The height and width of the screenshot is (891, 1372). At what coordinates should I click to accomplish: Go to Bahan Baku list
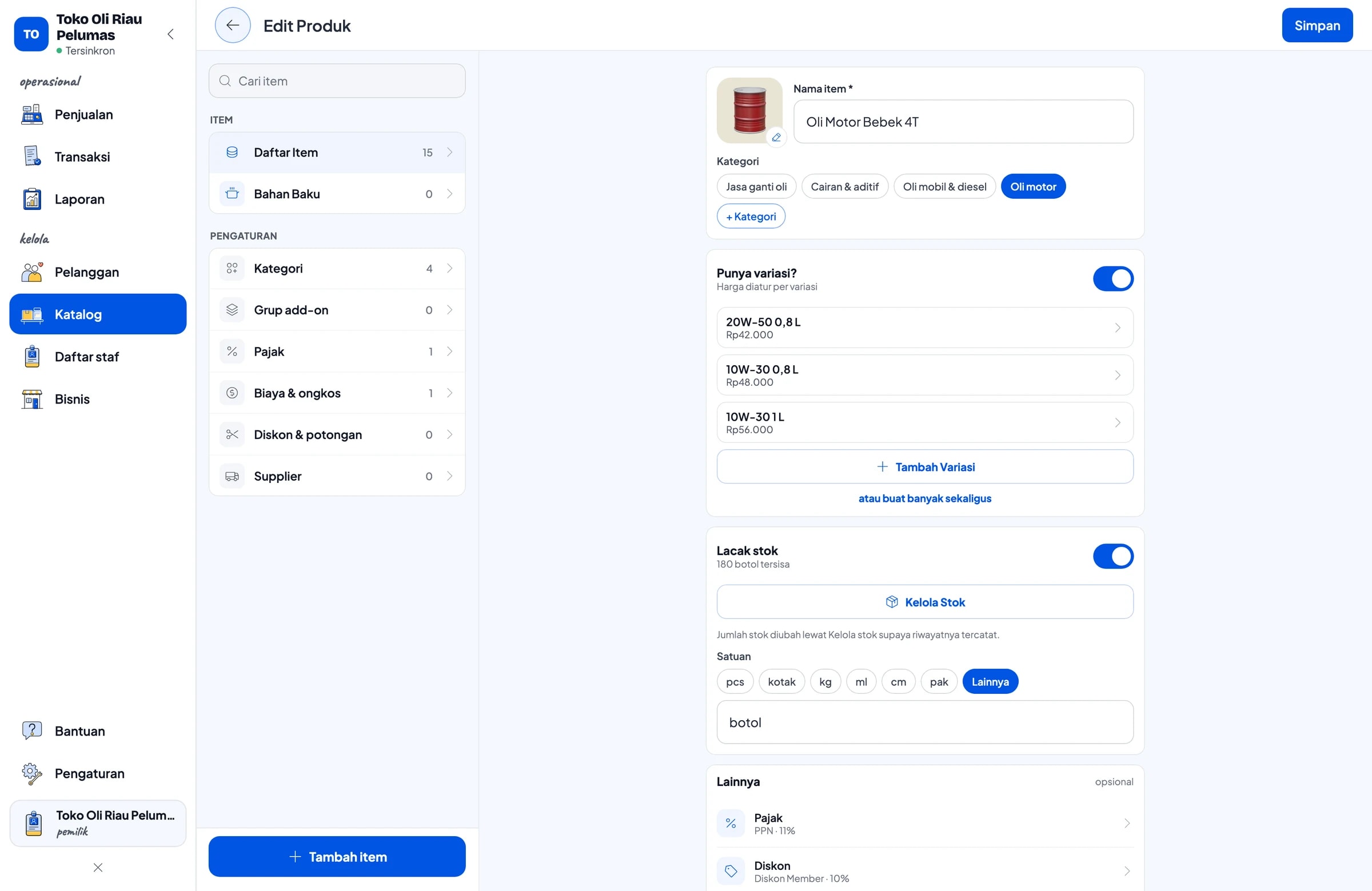(x=337, y=194)
